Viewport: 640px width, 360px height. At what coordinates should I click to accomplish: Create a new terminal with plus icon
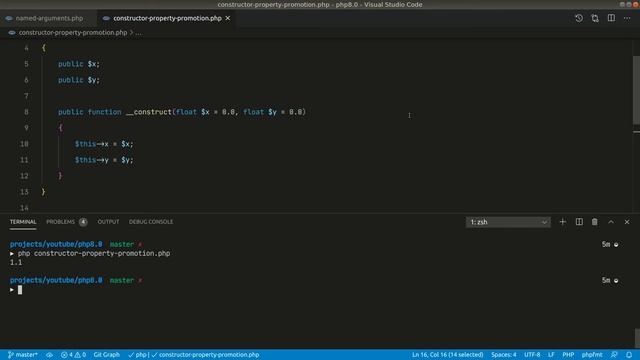pos(563,222)
